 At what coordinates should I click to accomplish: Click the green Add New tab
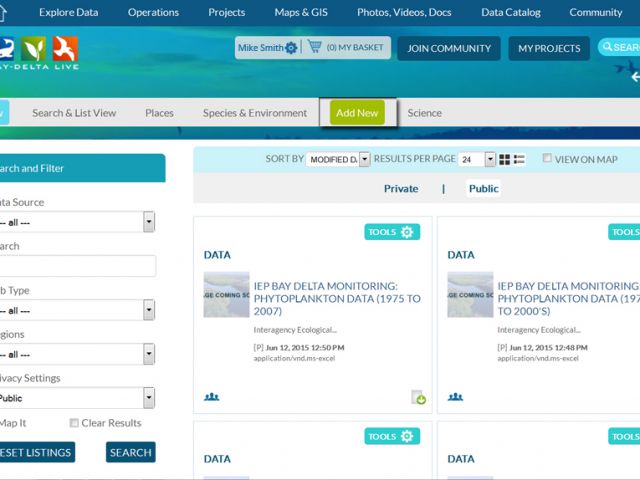357,113
